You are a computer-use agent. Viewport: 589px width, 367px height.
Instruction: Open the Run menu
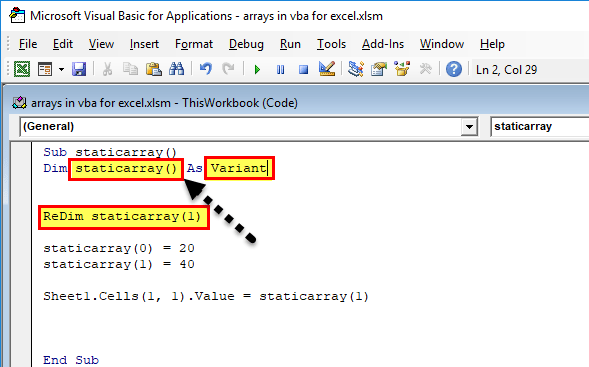[290, 44]
